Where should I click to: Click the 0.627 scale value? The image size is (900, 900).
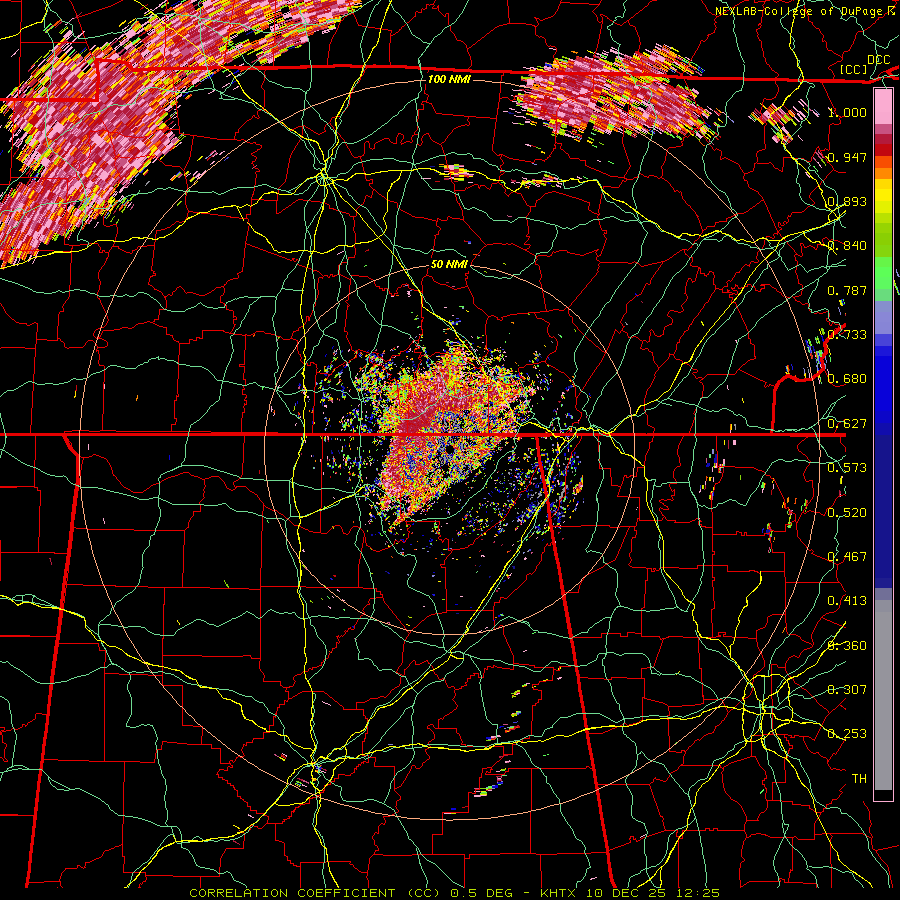pos(847,424)
